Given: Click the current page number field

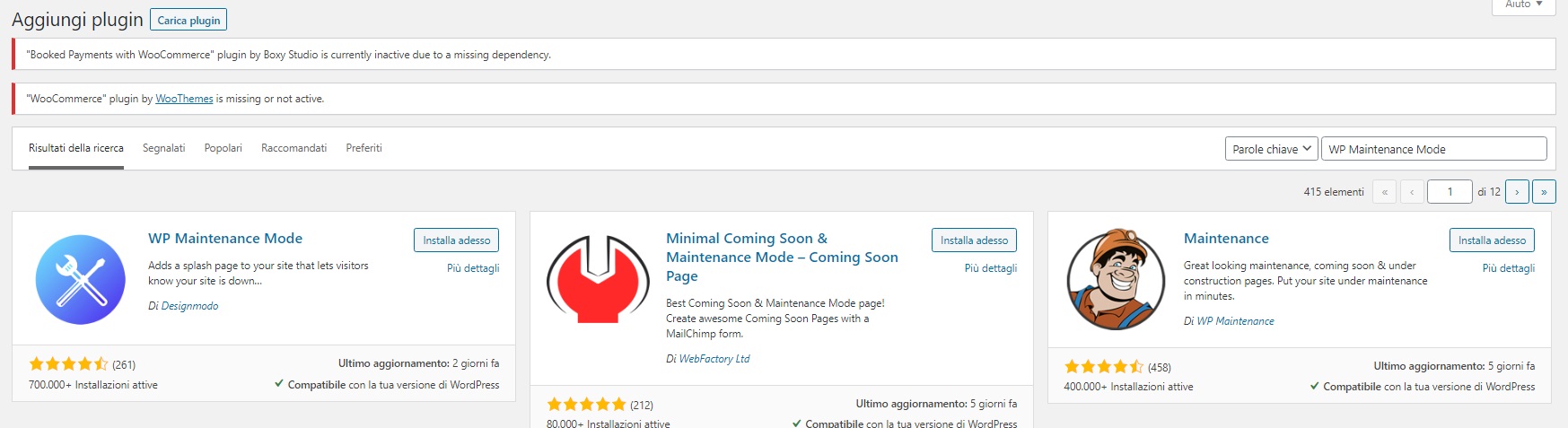Looking at the screenshot, I should click(x=1449, y=191).
